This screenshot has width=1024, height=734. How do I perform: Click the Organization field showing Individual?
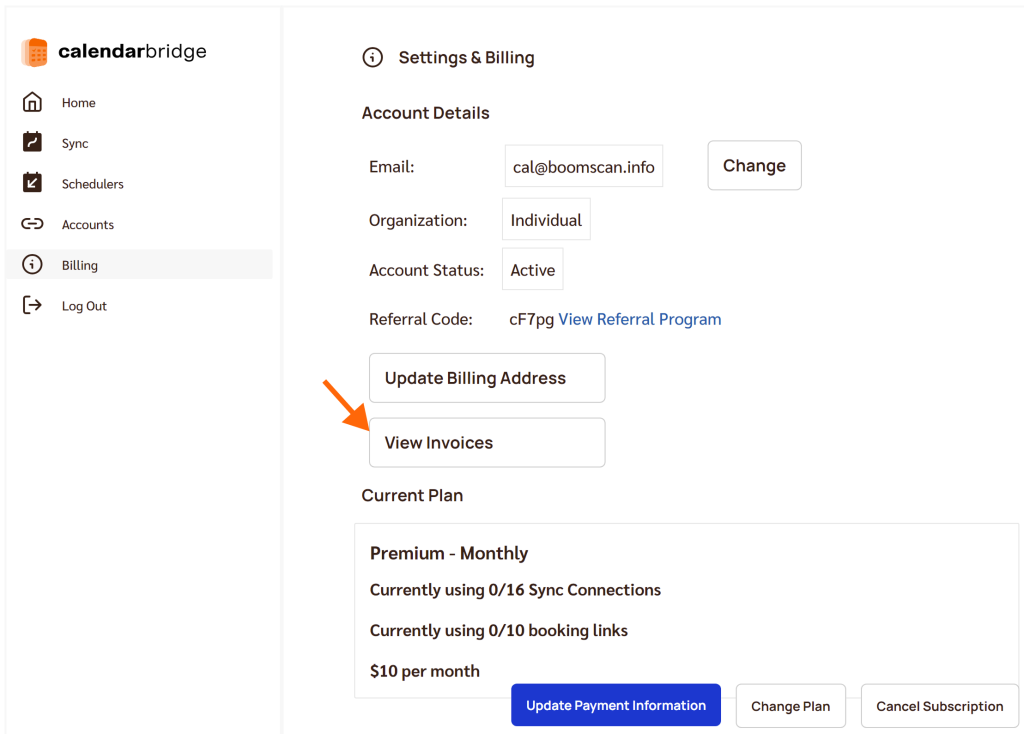pos(546,220)
